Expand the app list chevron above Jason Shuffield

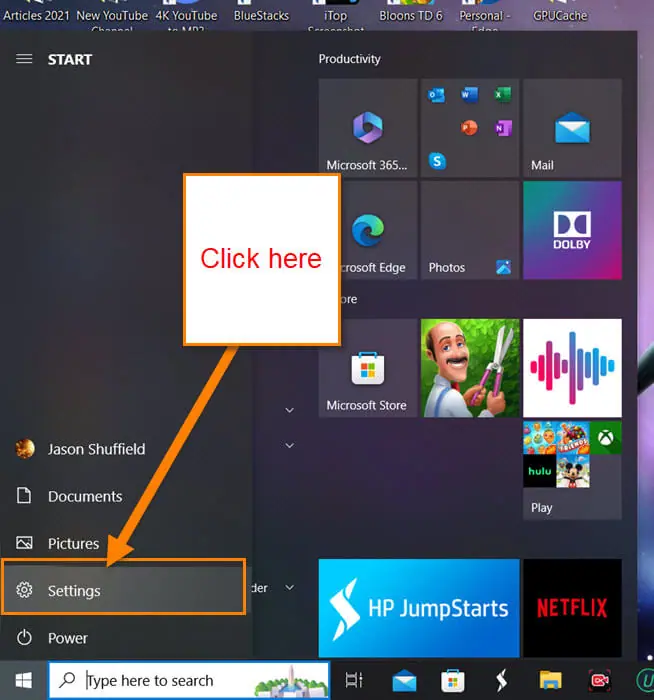pyautogui.click(x=289, y=410)
